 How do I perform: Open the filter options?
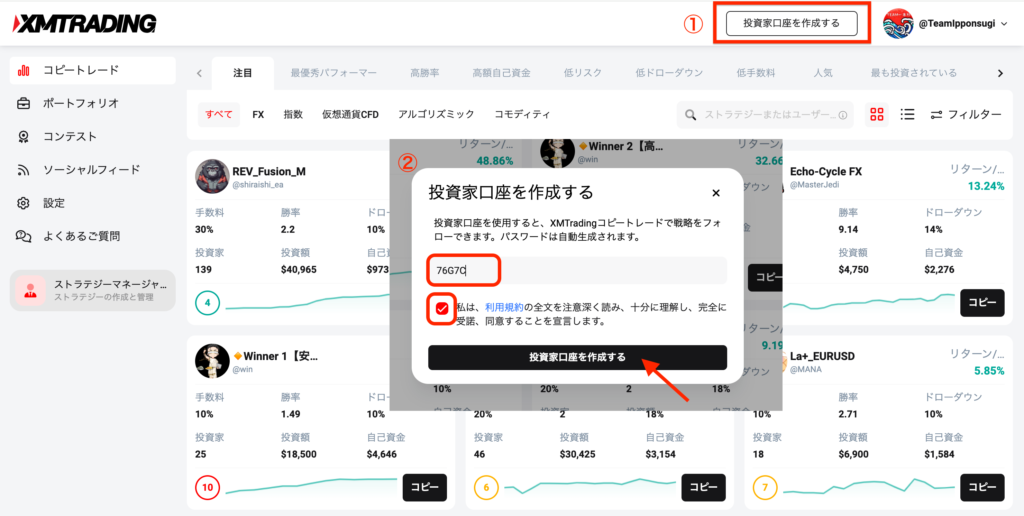(966, 114)
